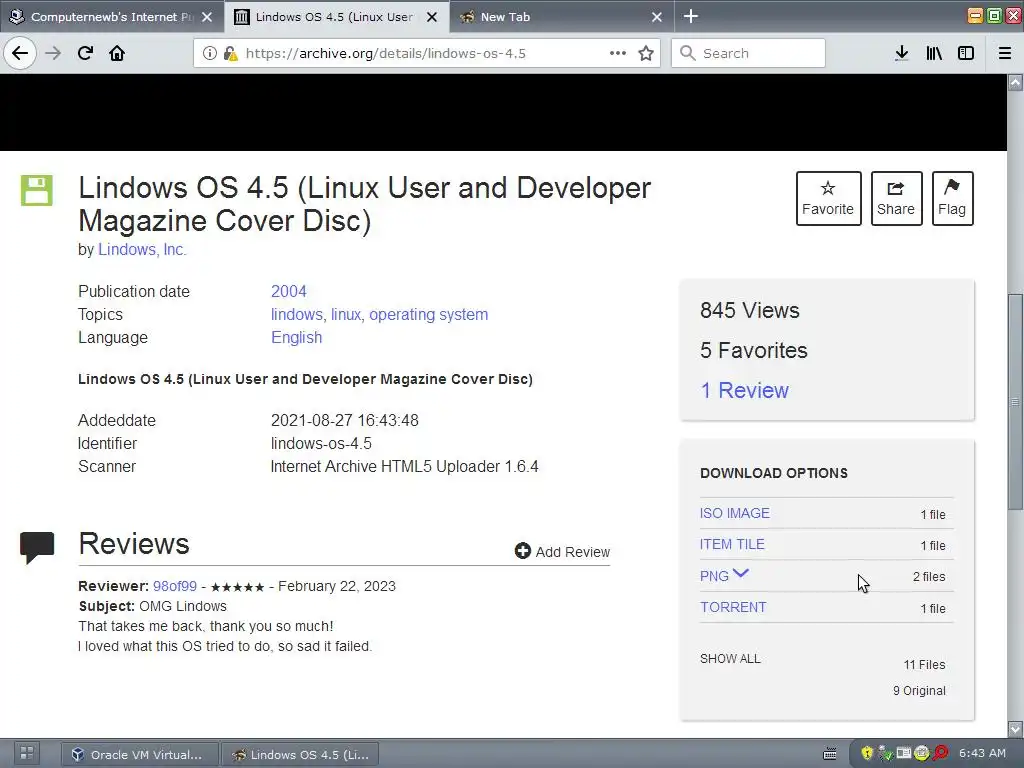Go back using the browser back arrow

(x=20, y=53)
